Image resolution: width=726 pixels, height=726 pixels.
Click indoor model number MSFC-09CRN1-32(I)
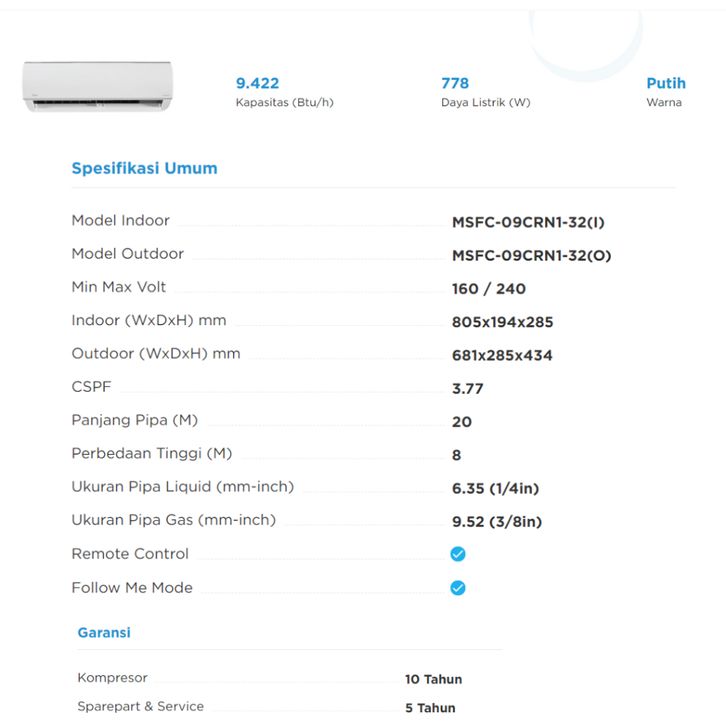coord(528,222)
